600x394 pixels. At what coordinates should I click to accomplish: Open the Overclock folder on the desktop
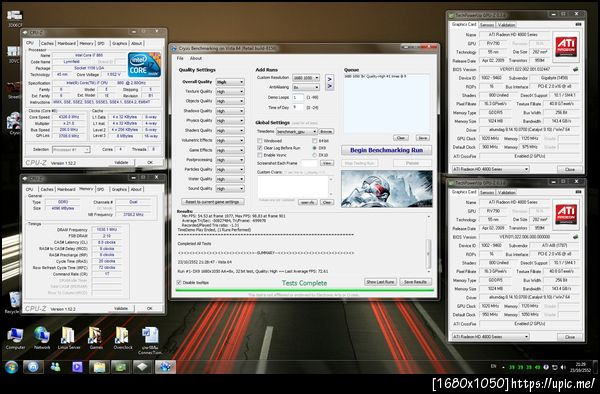[x=123, y=338]
